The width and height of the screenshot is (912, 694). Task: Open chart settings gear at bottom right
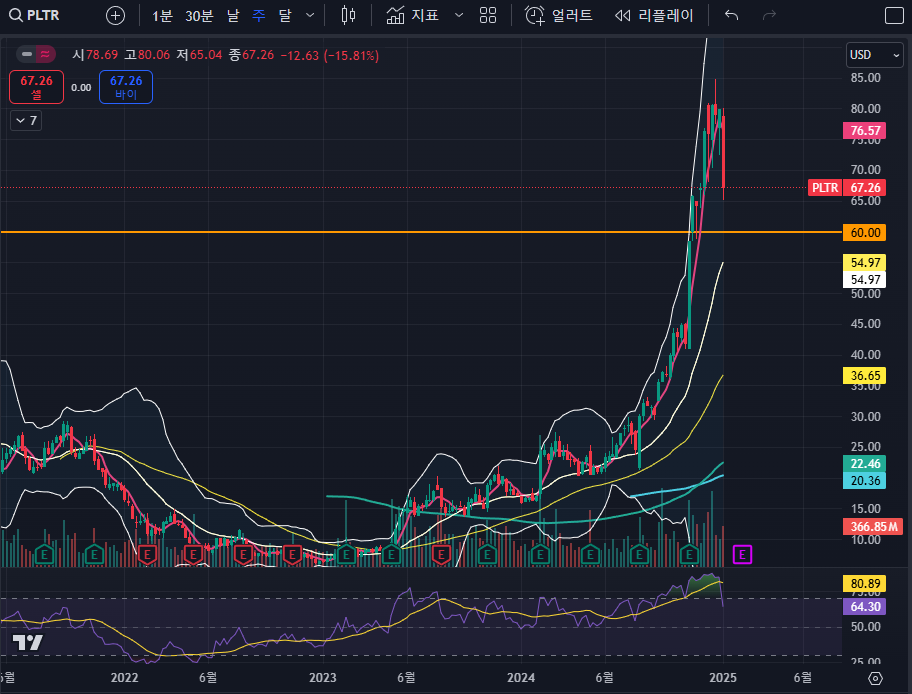(875, 678)
